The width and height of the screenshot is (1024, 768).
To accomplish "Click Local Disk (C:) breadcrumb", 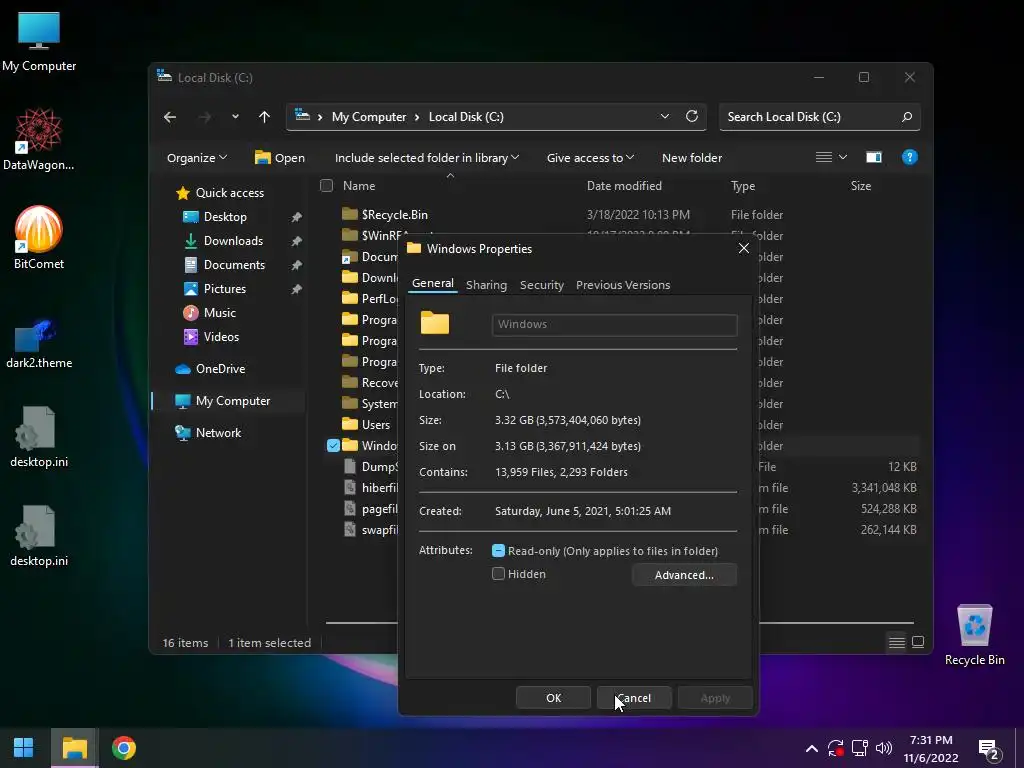I will 466,117.
